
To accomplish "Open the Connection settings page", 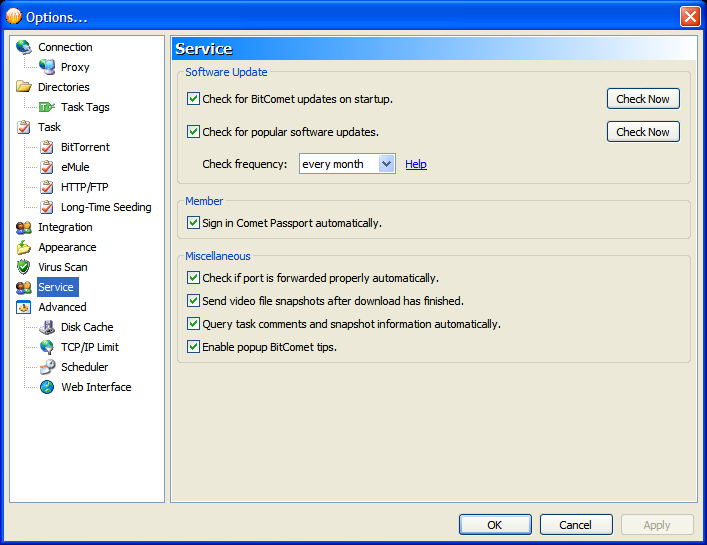I will [x=65, y=47].
